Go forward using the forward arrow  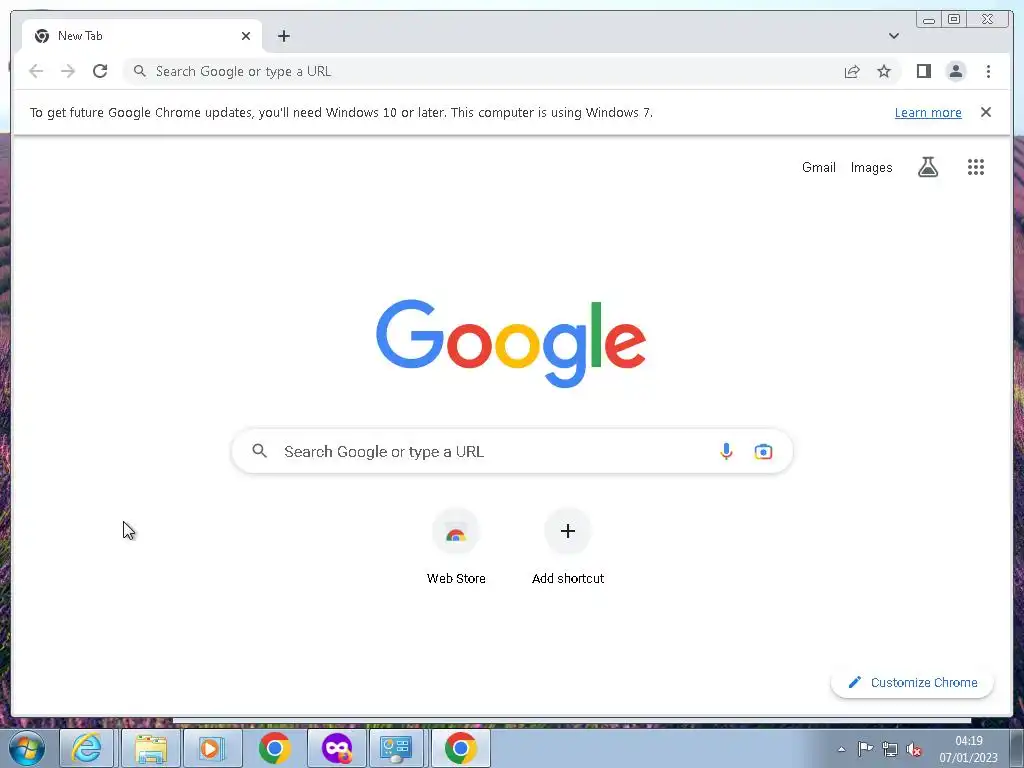point(68,71)
